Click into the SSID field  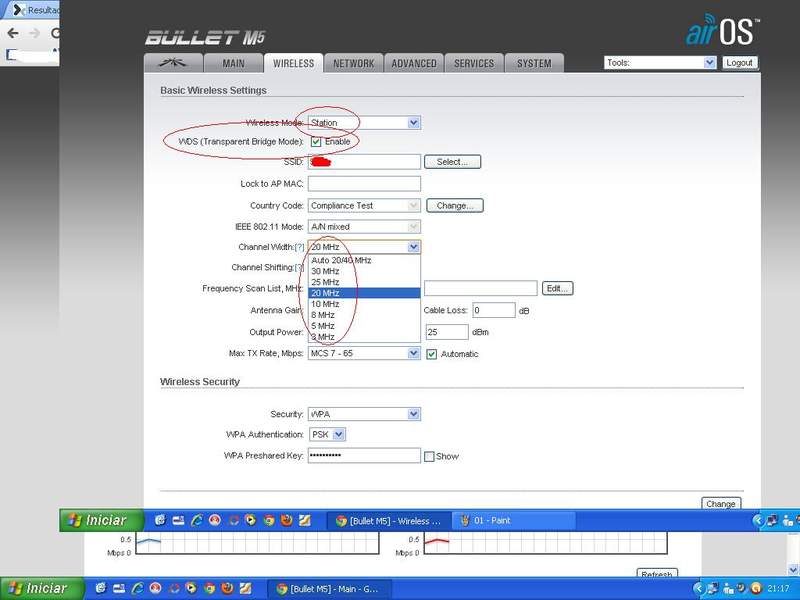point(364,162)
